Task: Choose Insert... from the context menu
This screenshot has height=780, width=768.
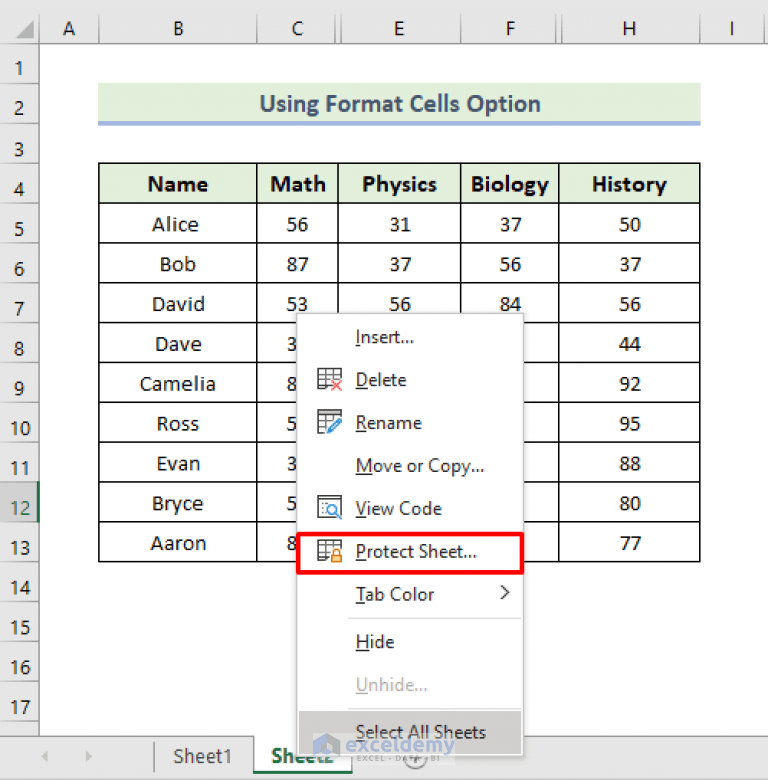Action: point(410,337)
